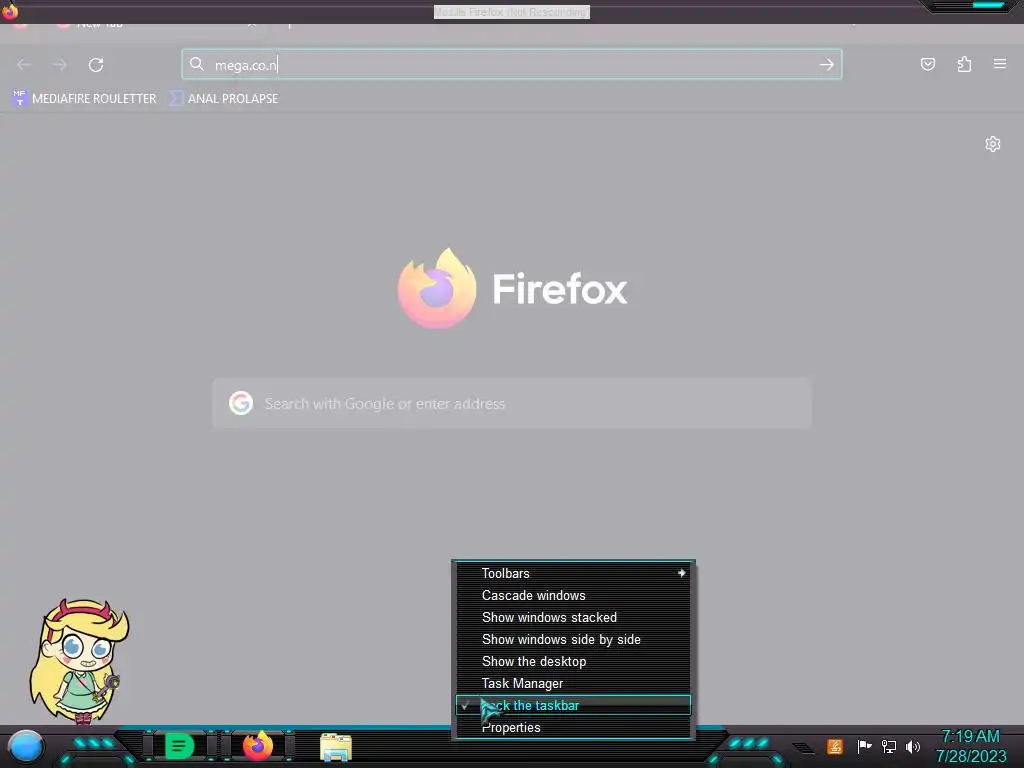Open the volume speaker tray icon
The image size is (1024, 768).
913,746
